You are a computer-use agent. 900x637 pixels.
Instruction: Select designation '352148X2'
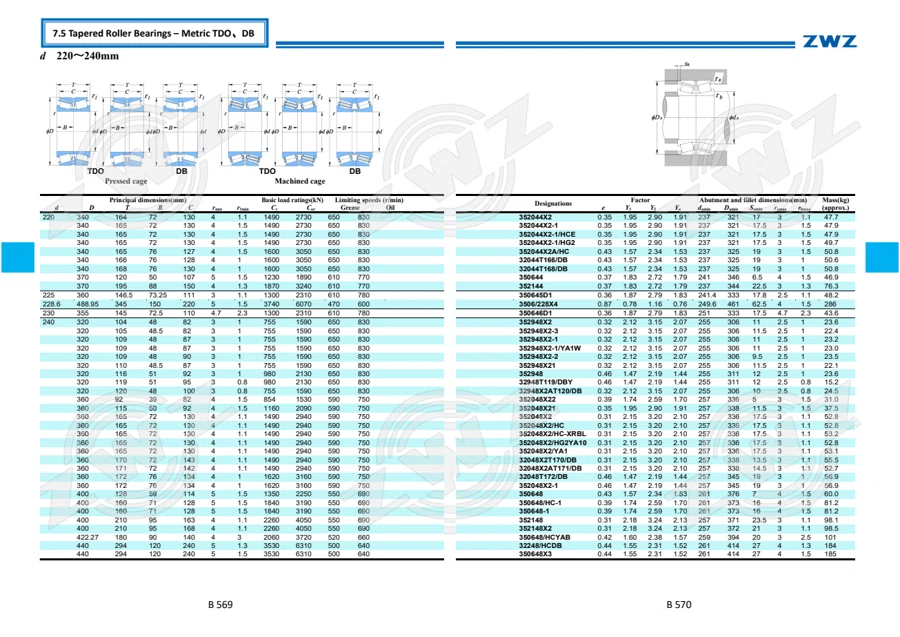pos(535,529)
